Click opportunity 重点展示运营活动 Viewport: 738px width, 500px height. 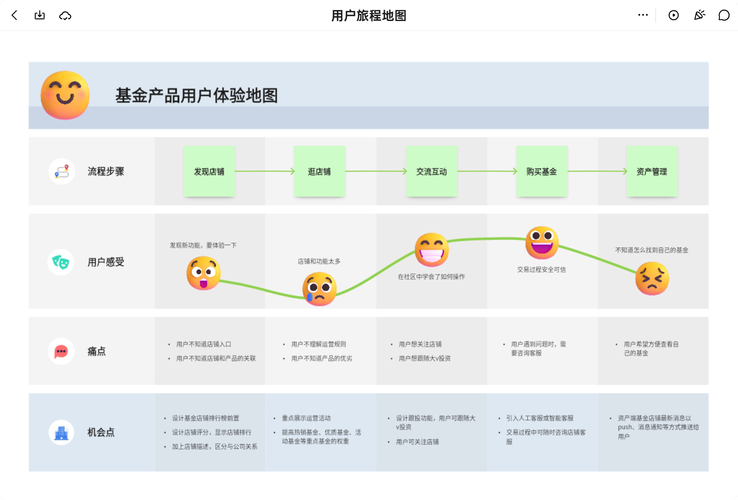click(306, 418)
